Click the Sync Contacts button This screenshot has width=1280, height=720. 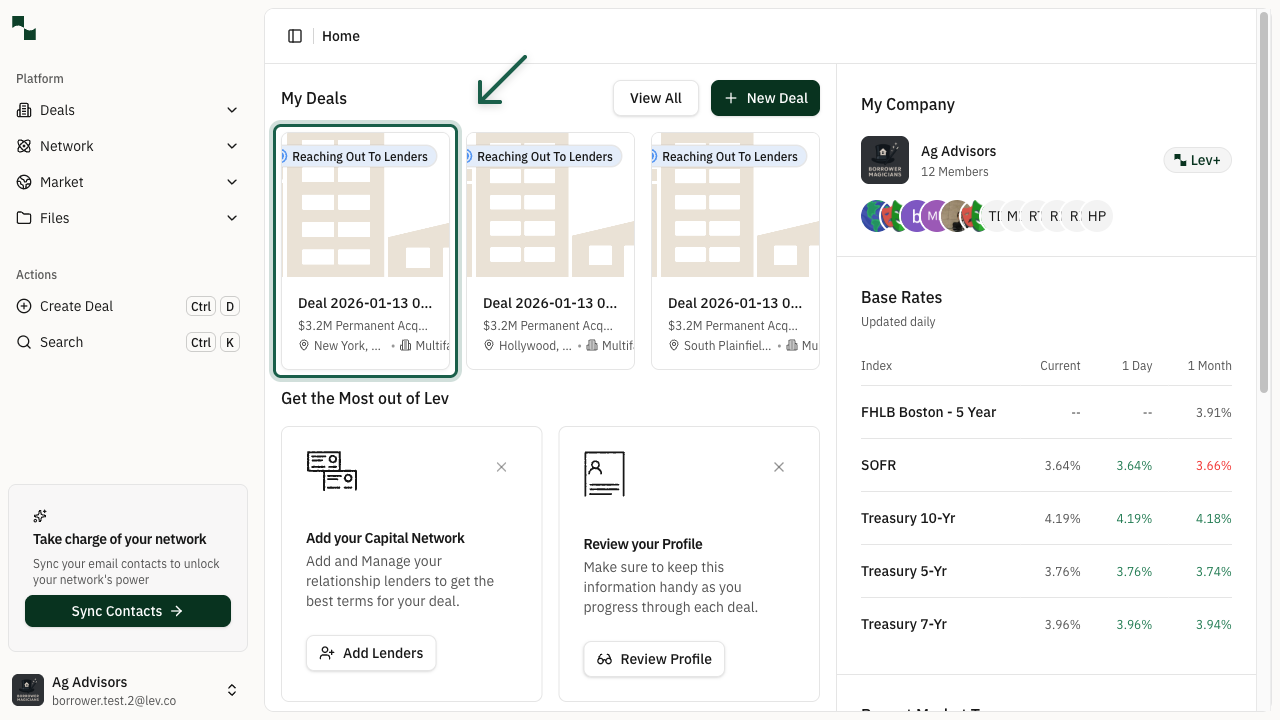[x=127, y=611]
